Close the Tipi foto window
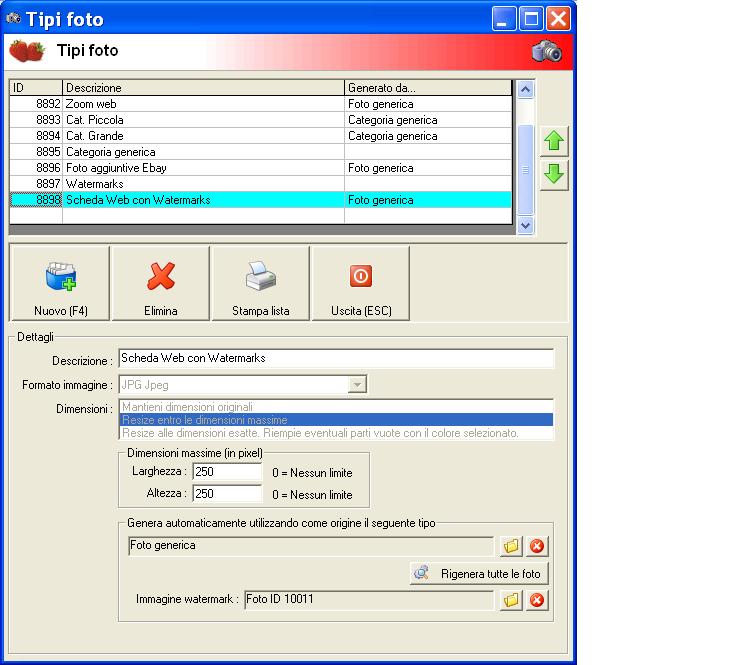Screen dimensions: 731x665 (558, 19)
